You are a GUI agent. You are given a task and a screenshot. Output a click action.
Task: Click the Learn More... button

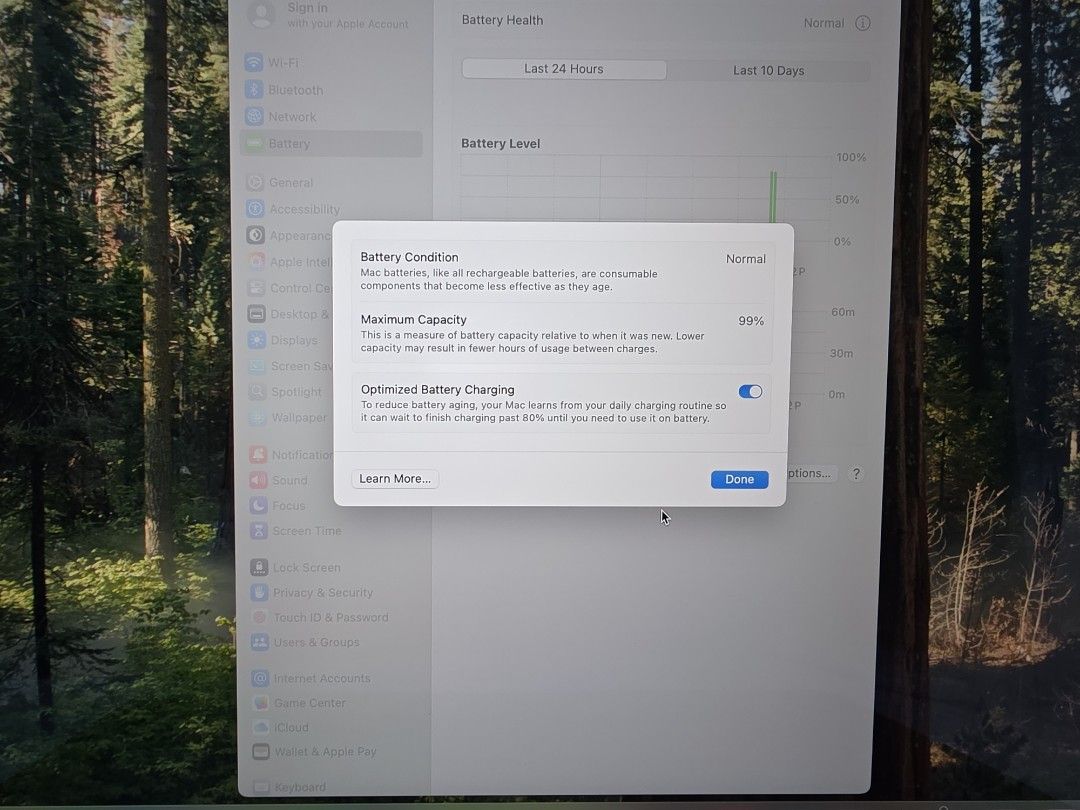[395, 479]
